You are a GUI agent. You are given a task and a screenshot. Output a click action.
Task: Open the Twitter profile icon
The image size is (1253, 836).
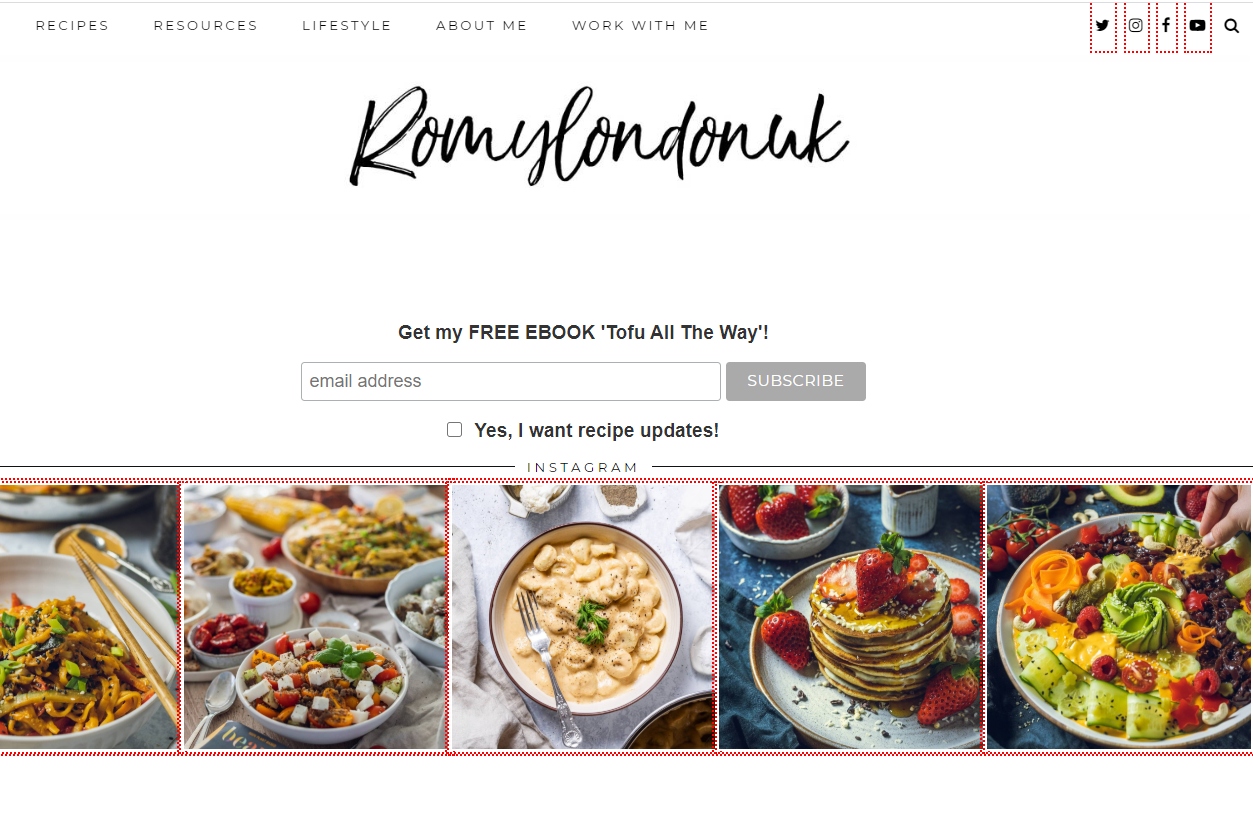(1103, 26)
